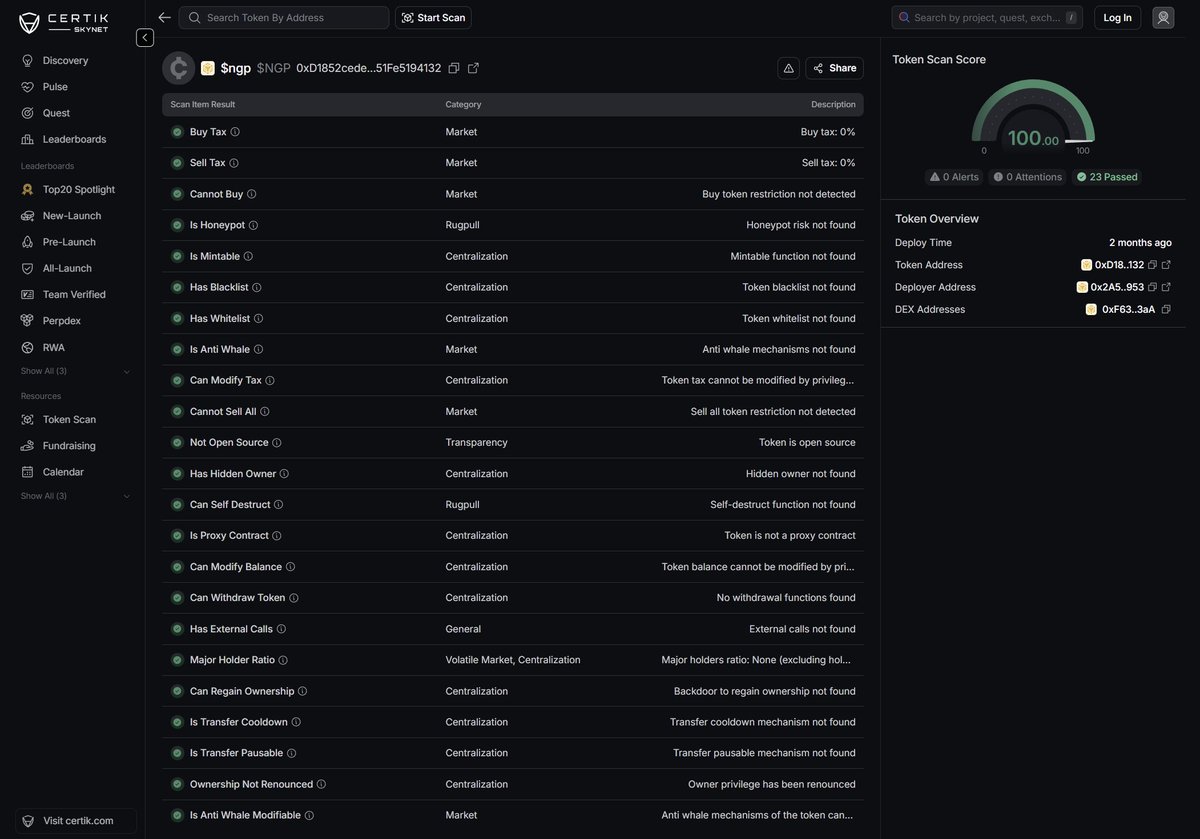Go back using the left arrow icon
The image size is (1200, 839).
pyautogui.click(x=164, y=17)
